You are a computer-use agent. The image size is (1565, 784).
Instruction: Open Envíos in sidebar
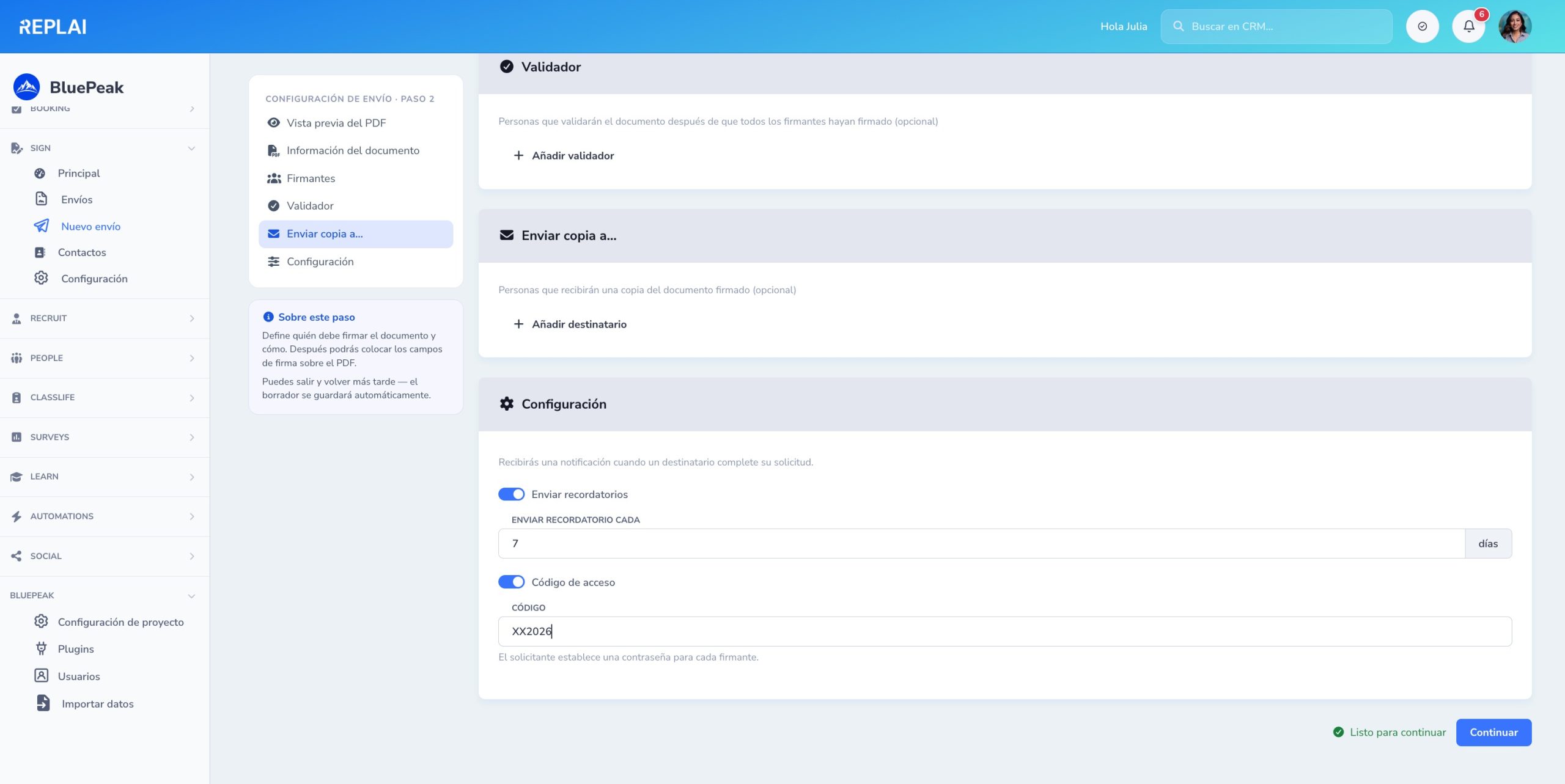[76, 199]
